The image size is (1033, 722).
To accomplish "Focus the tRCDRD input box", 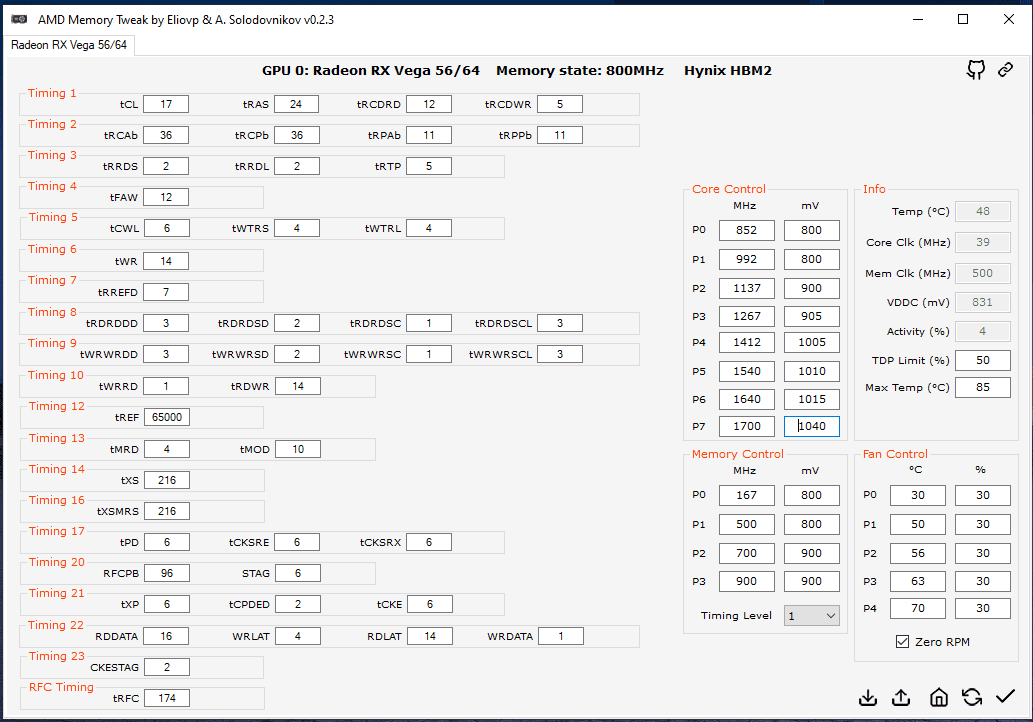I will click(x=429, y=104).
